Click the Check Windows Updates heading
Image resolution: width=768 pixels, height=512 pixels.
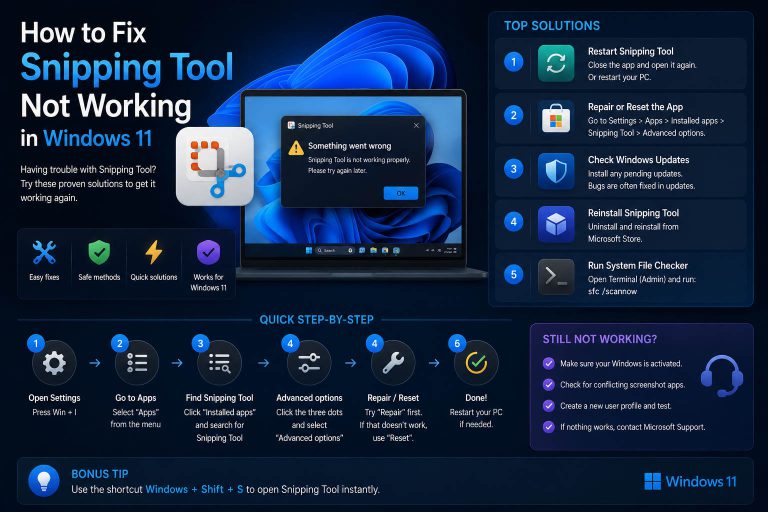point(638,160)
